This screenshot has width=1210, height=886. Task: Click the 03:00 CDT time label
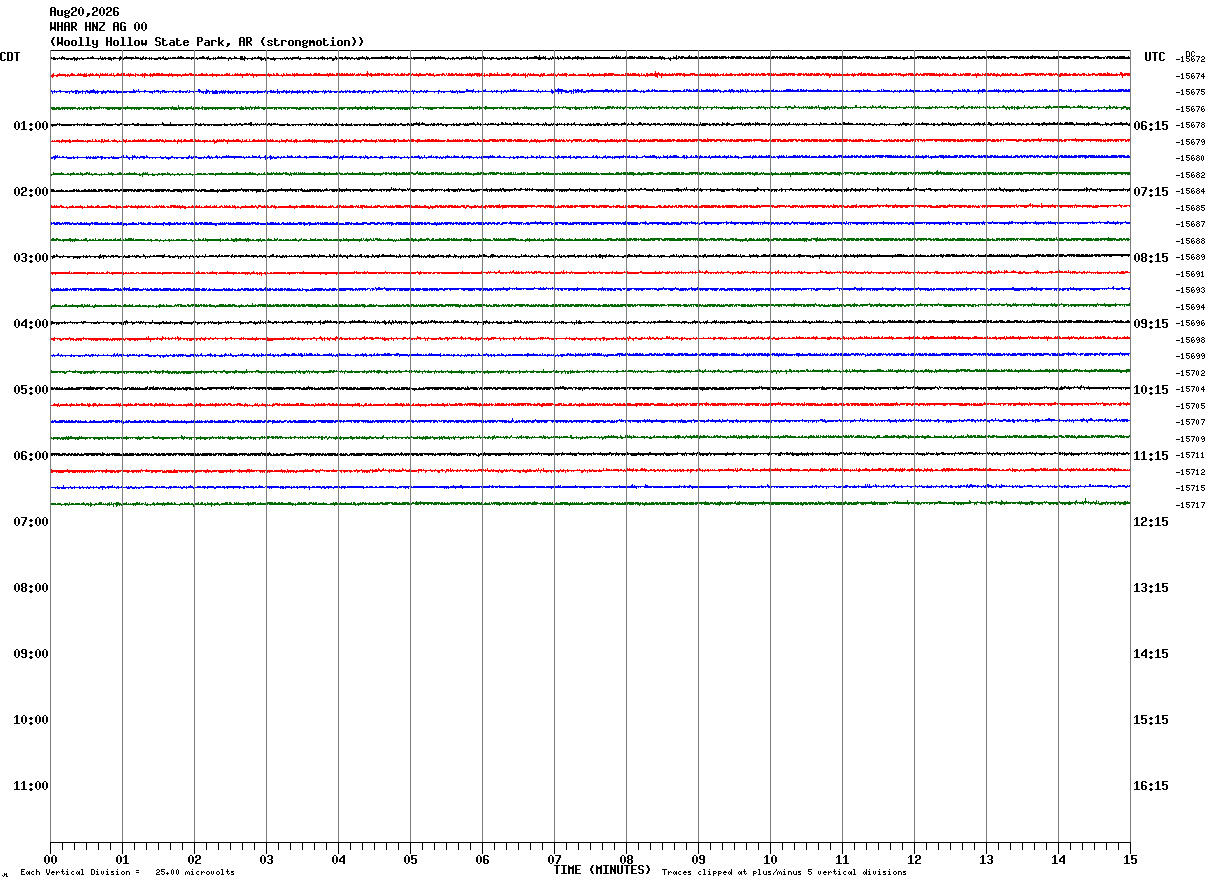[x=31, y=258]
